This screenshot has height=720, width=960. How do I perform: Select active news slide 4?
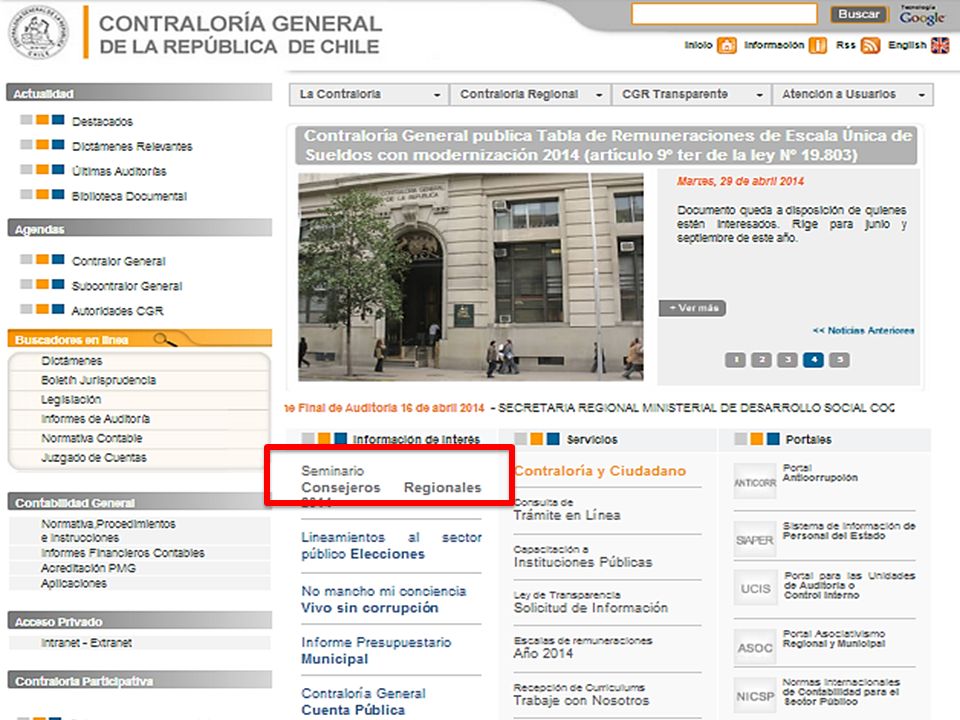pyautogui.click(x=813, y=359)
